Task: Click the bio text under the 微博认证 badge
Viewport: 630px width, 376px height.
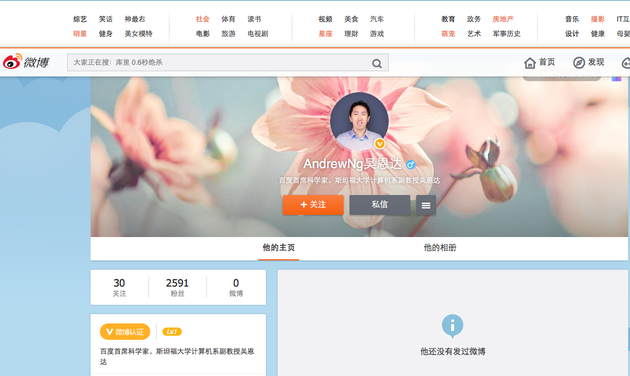Action: [x=177, y=356]
